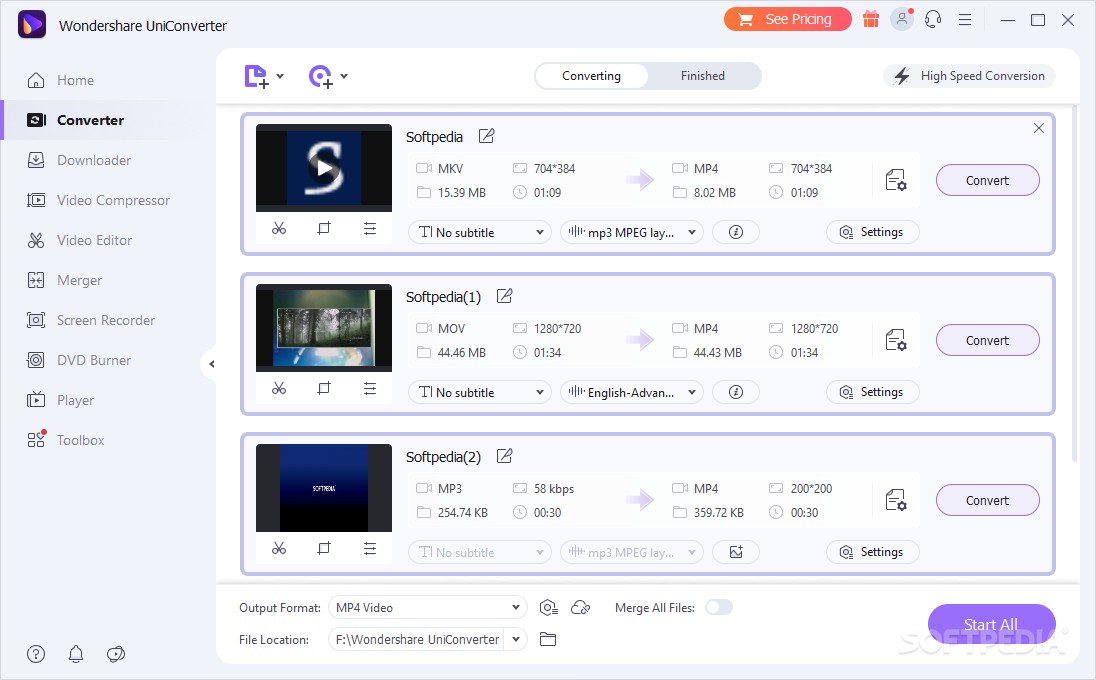Open Settings for the Softpedia file
Image resolution: width=1096 pixels, height=680 pixels.
(872, 232)
